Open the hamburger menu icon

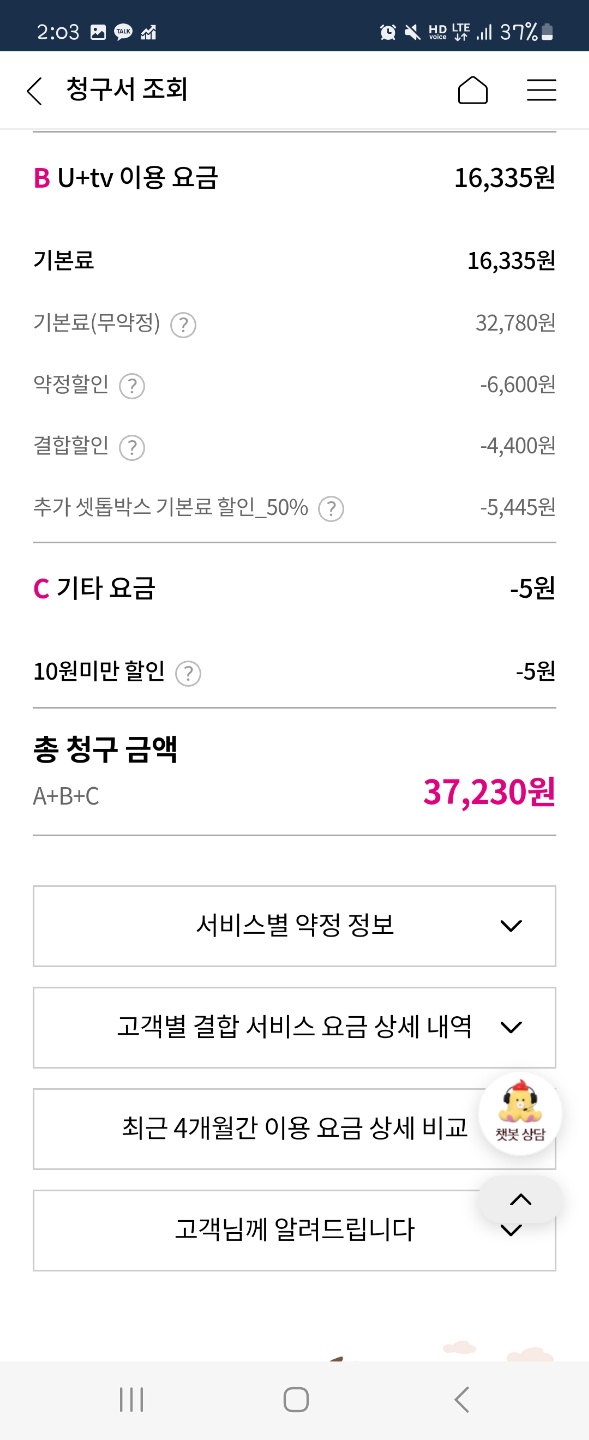(541, 90)
